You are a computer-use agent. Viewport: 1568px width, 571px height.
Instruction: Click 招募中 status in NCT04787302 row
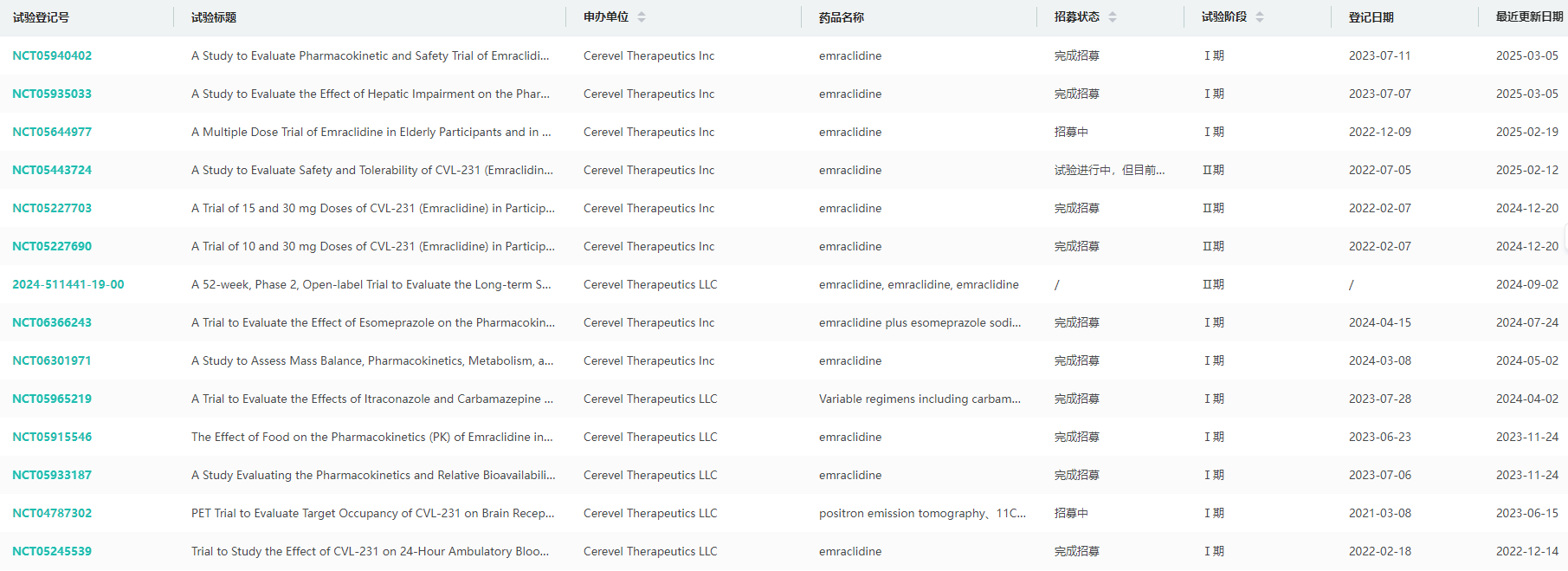[1071, 513]
